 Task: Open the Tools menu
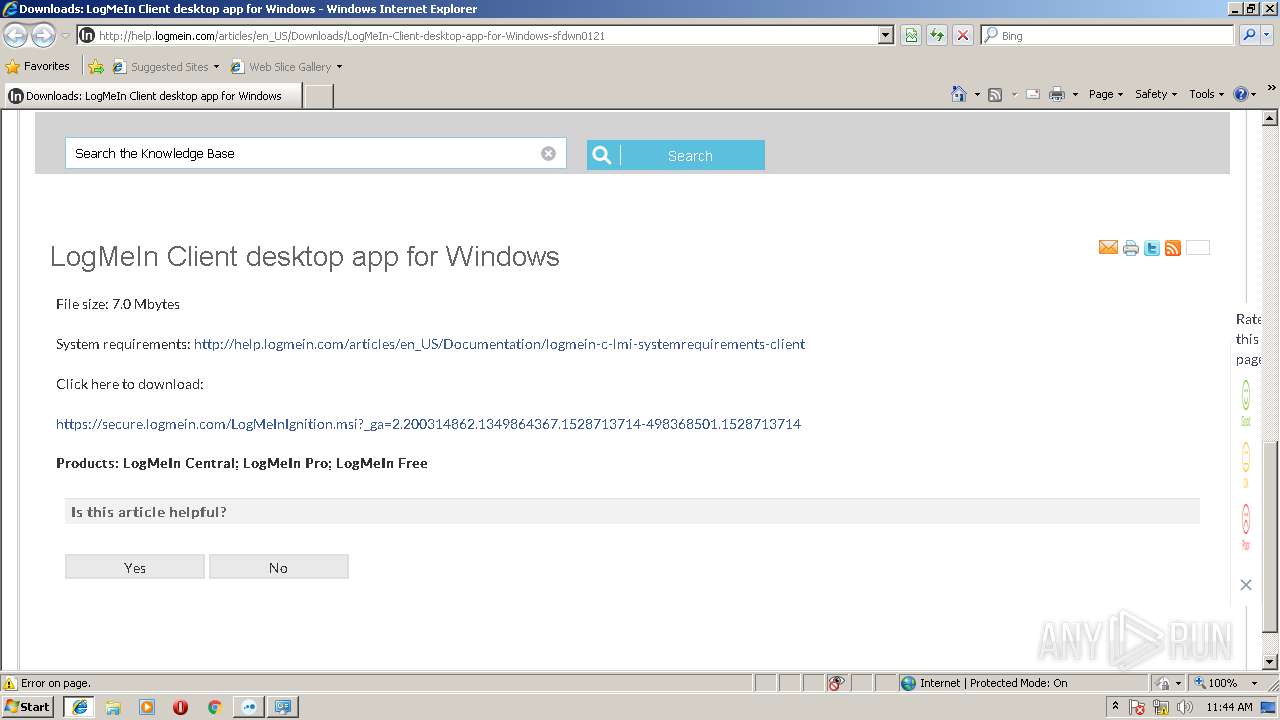tap(1207, 94)
